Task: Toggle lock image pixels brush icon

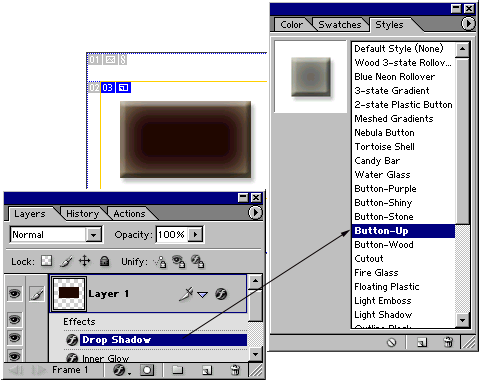Action: click(66, 261)
